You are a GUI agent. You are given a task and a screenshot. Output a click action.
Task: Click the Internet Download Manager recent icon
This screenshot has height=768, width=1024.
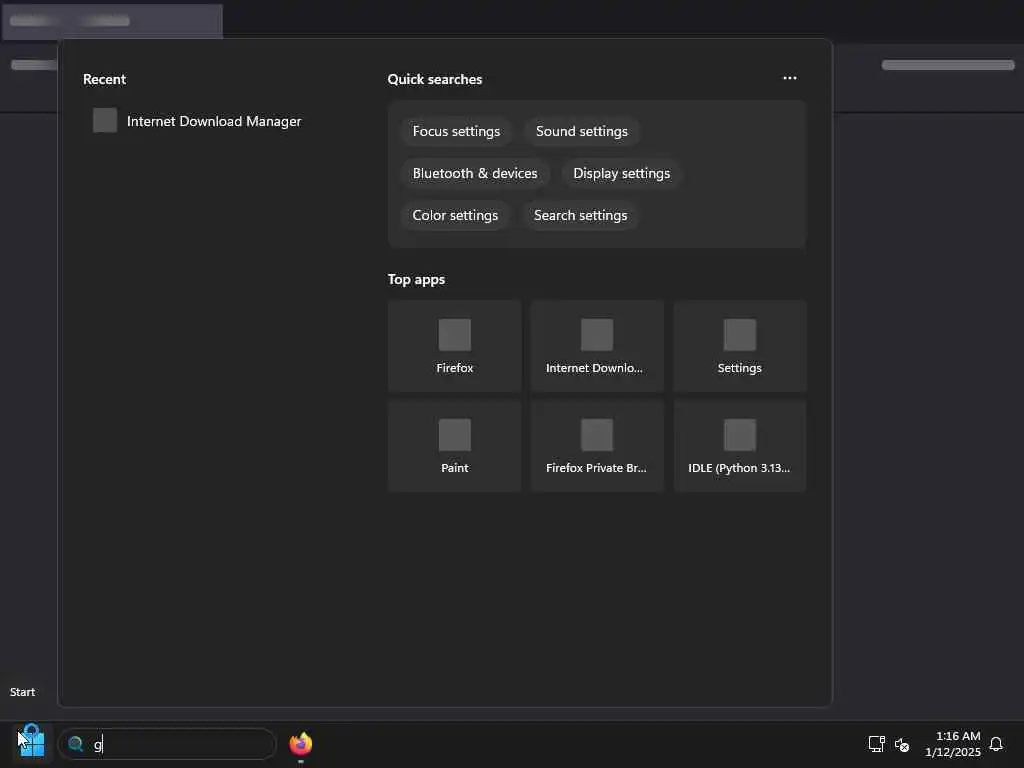[x=104, y=120]
